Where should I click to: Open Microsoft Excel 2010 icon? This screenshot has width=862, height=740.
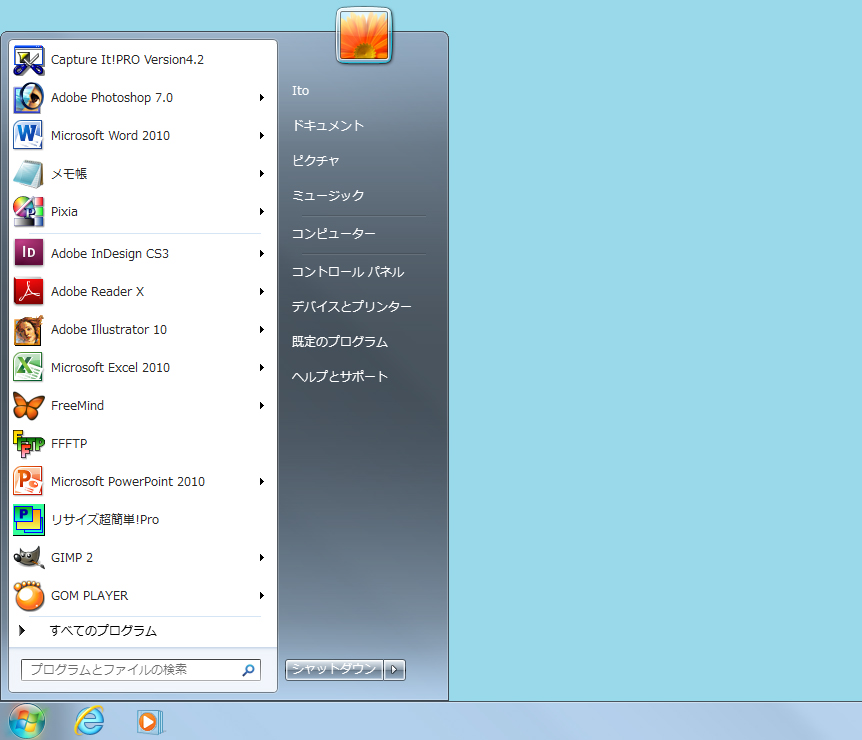pyautogui.click(x=29, y=368)
